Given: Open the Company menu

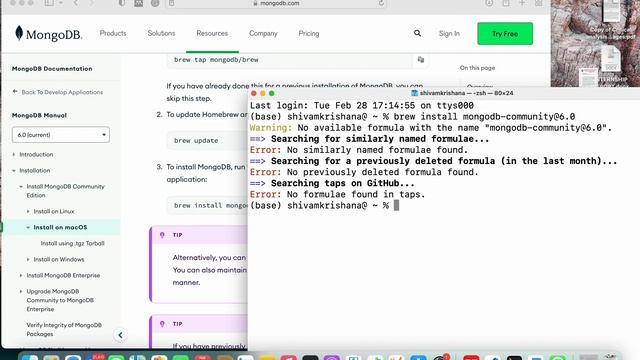Looking at the screenshot, I should click(x=263, y=33).
